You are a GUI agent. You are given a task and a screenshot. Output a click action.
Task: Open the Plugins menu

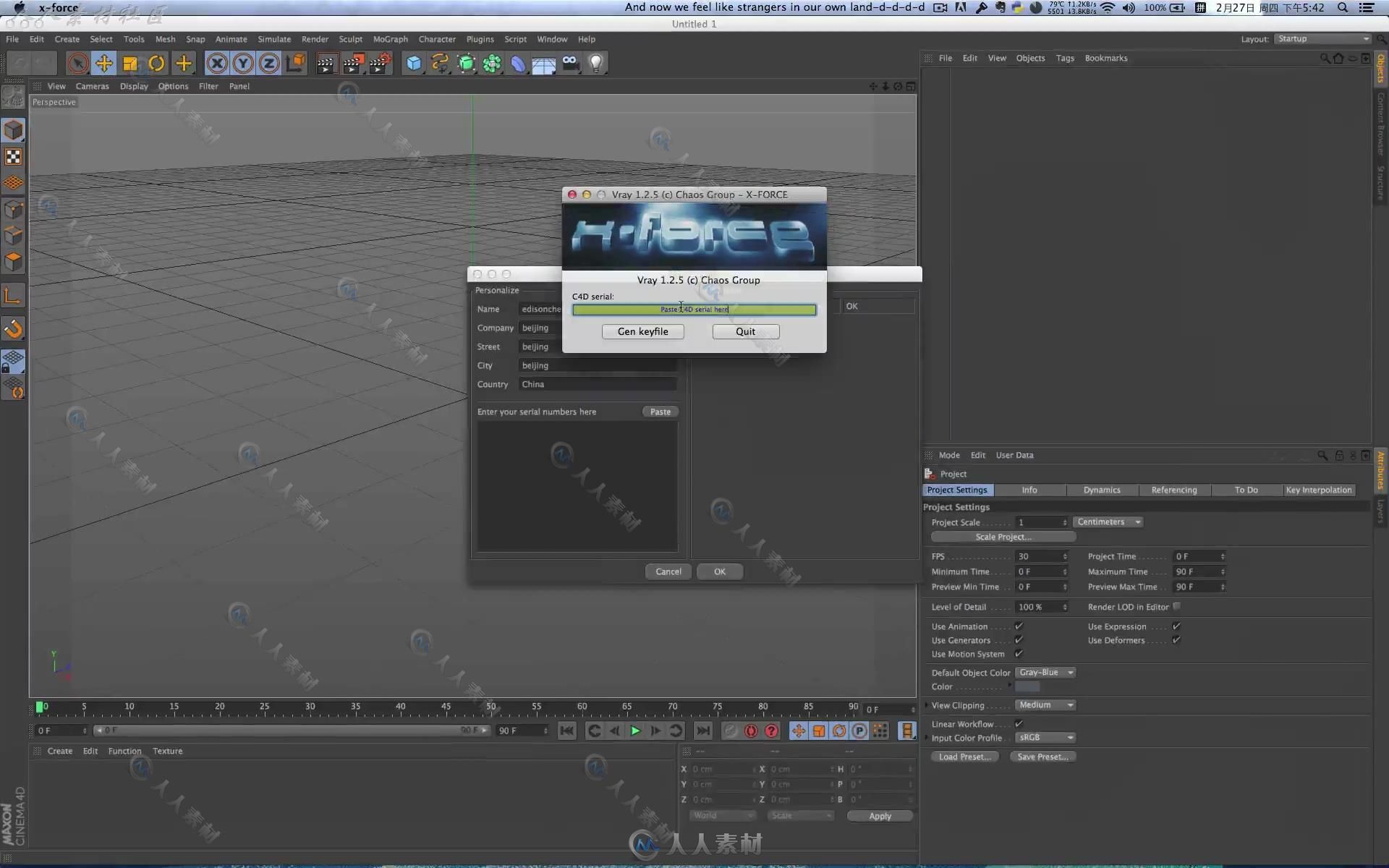tap(480, 39)
